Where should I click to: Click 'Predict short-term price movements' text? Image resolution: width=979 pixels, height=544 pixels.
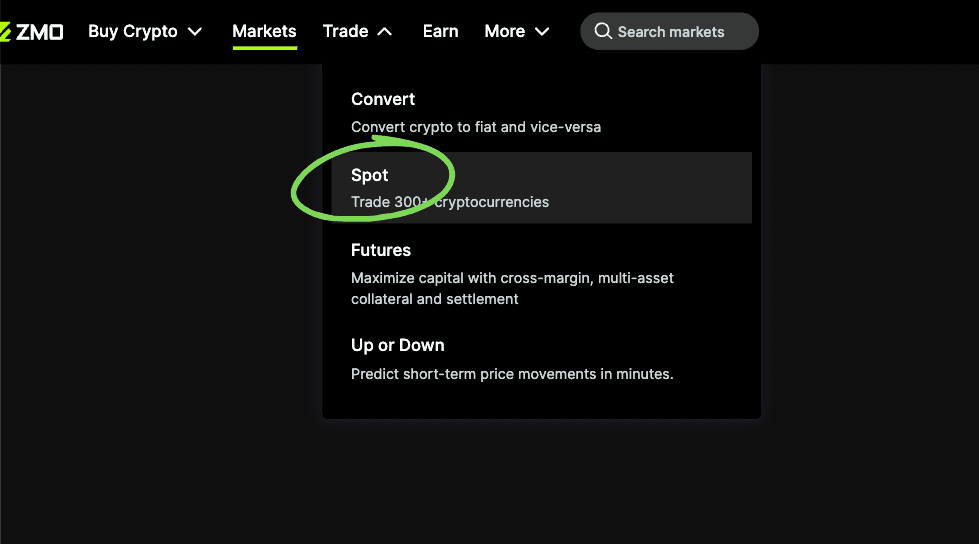coord(512,374)
